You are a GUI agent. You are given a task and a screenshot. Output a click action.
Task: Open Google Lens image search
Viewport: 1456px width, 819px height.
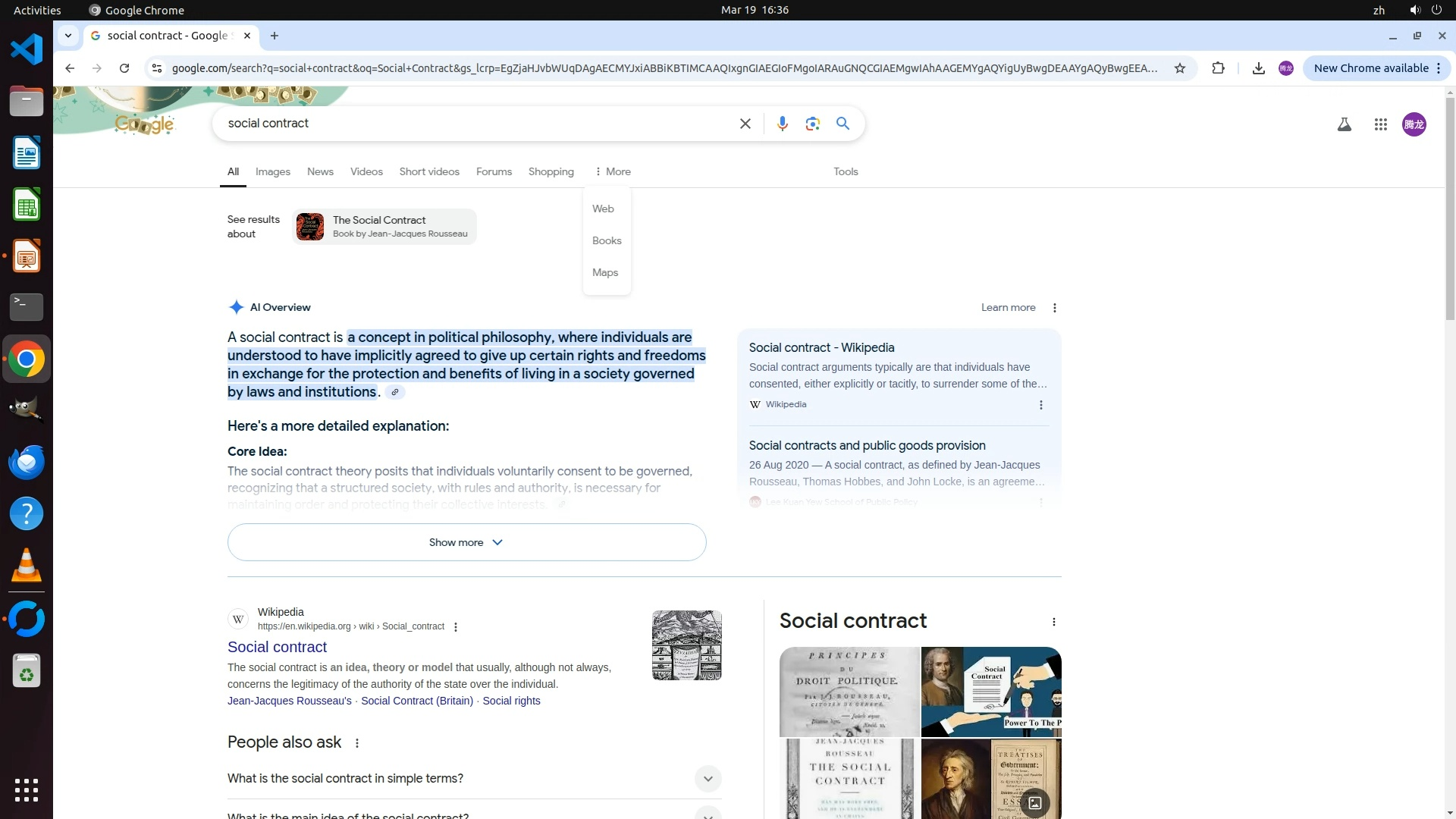click(812, 124)
